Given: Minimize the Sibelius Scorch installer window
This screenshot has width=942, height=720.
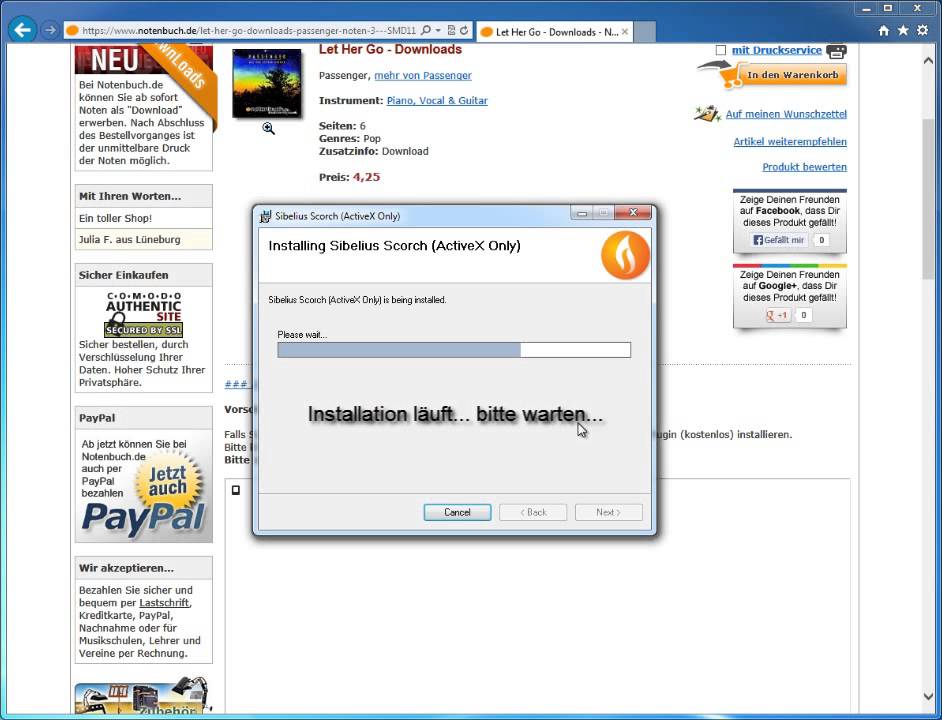Looking at the screenshot, I should point(581,213).
